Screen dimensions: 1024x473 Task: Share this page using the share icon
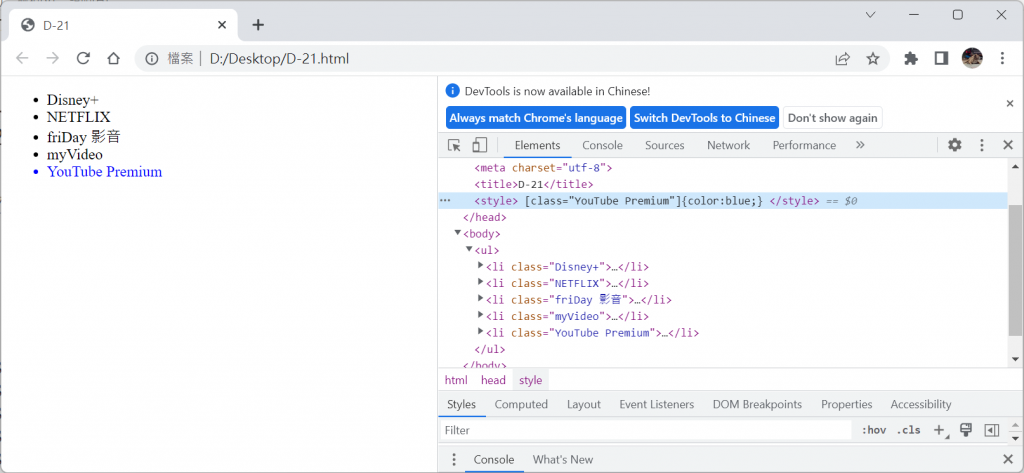843,59
